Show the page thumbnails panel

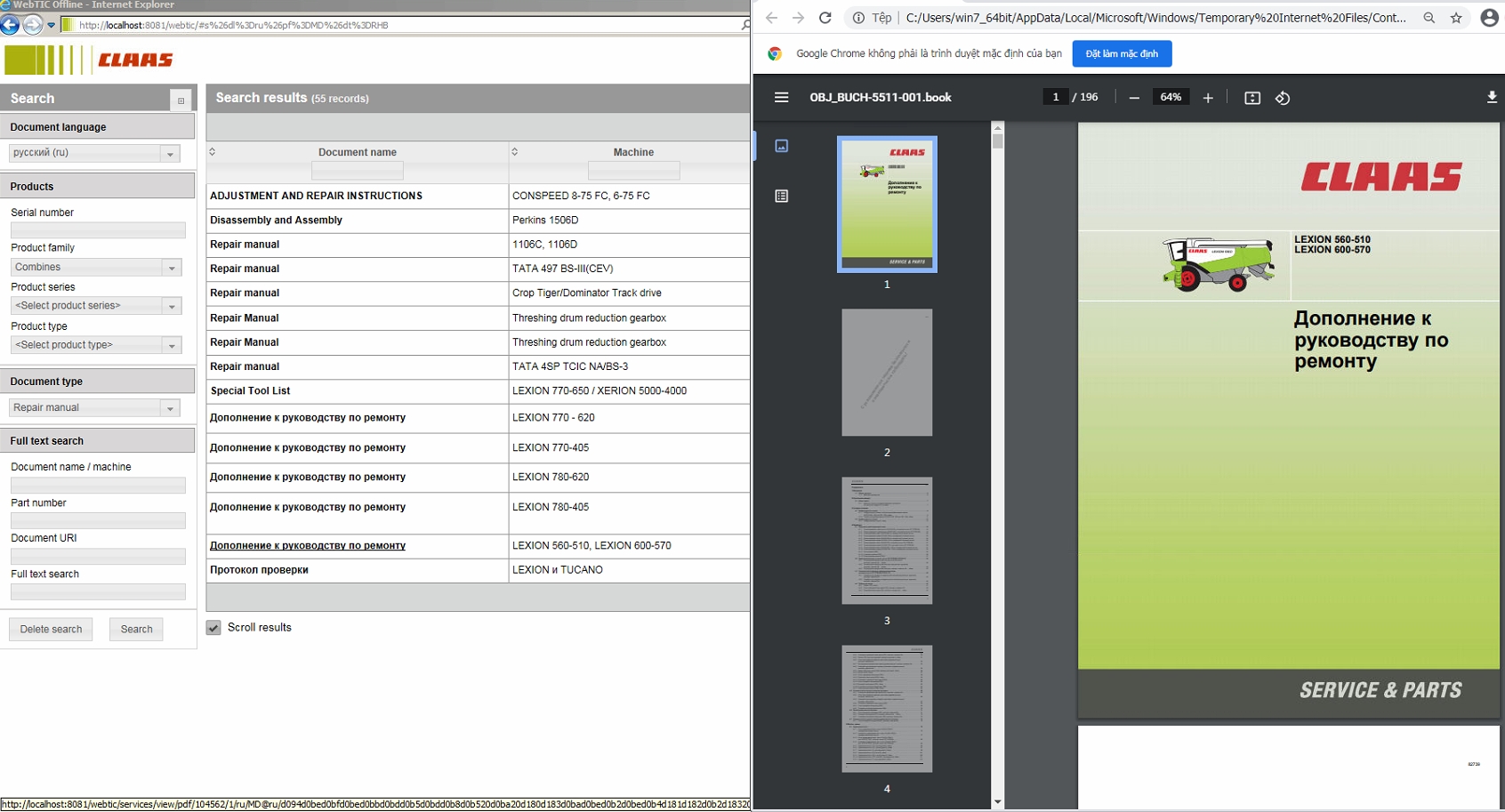(781, 146)
